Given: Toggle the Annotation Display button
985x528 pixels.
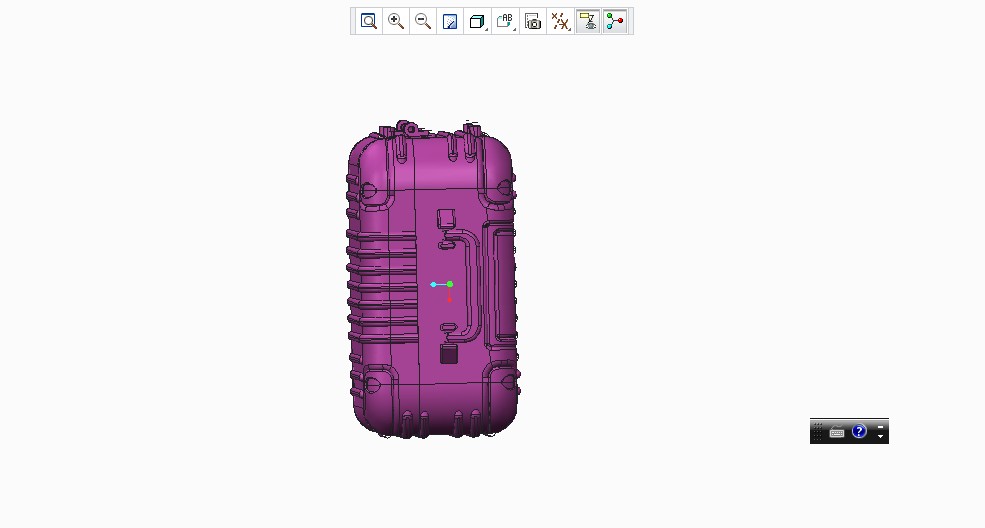Looking at the screenshot, I should click(588, 21).
